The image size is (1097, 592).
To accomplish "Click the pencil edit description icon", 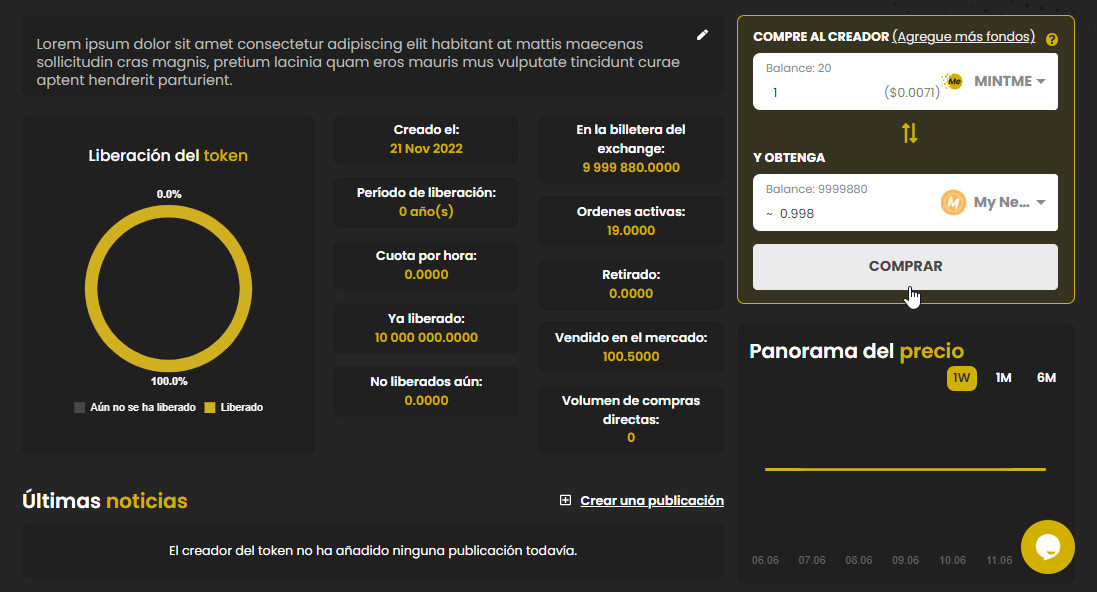I will click(x=702, y=35).
